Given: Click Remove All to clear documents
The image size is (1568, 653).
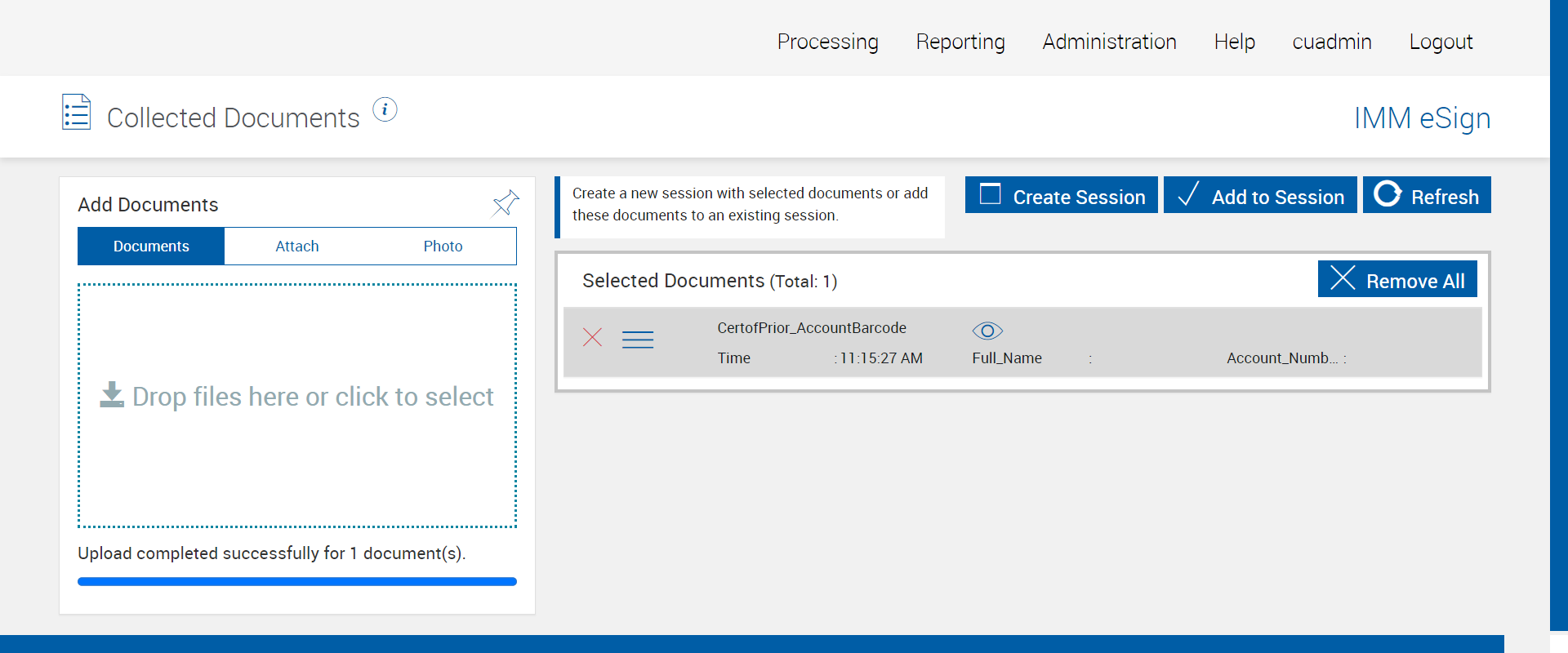Looking at the screenshot, I should pyautogui.click(x=1397, y=280).
